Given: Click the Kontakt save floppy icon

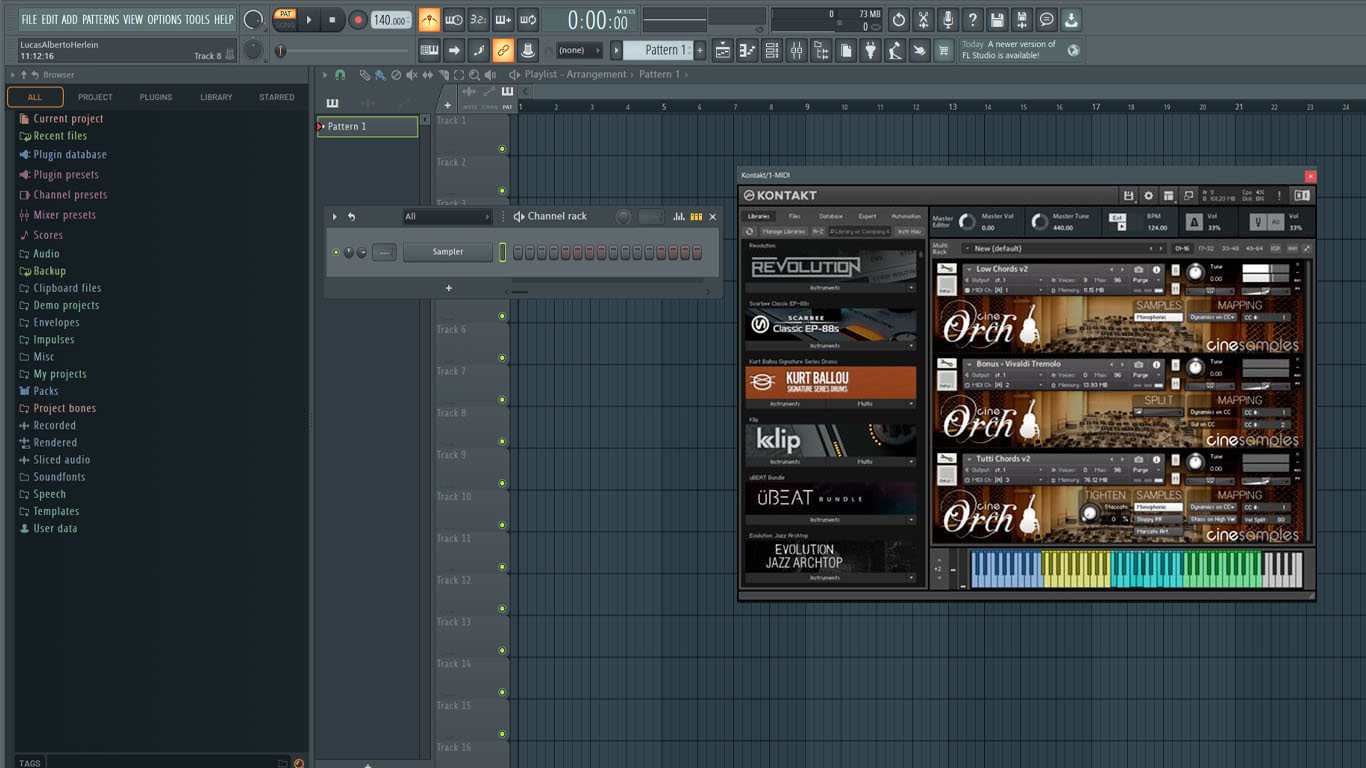Looking at the screenshot, I should point(1129,196).
